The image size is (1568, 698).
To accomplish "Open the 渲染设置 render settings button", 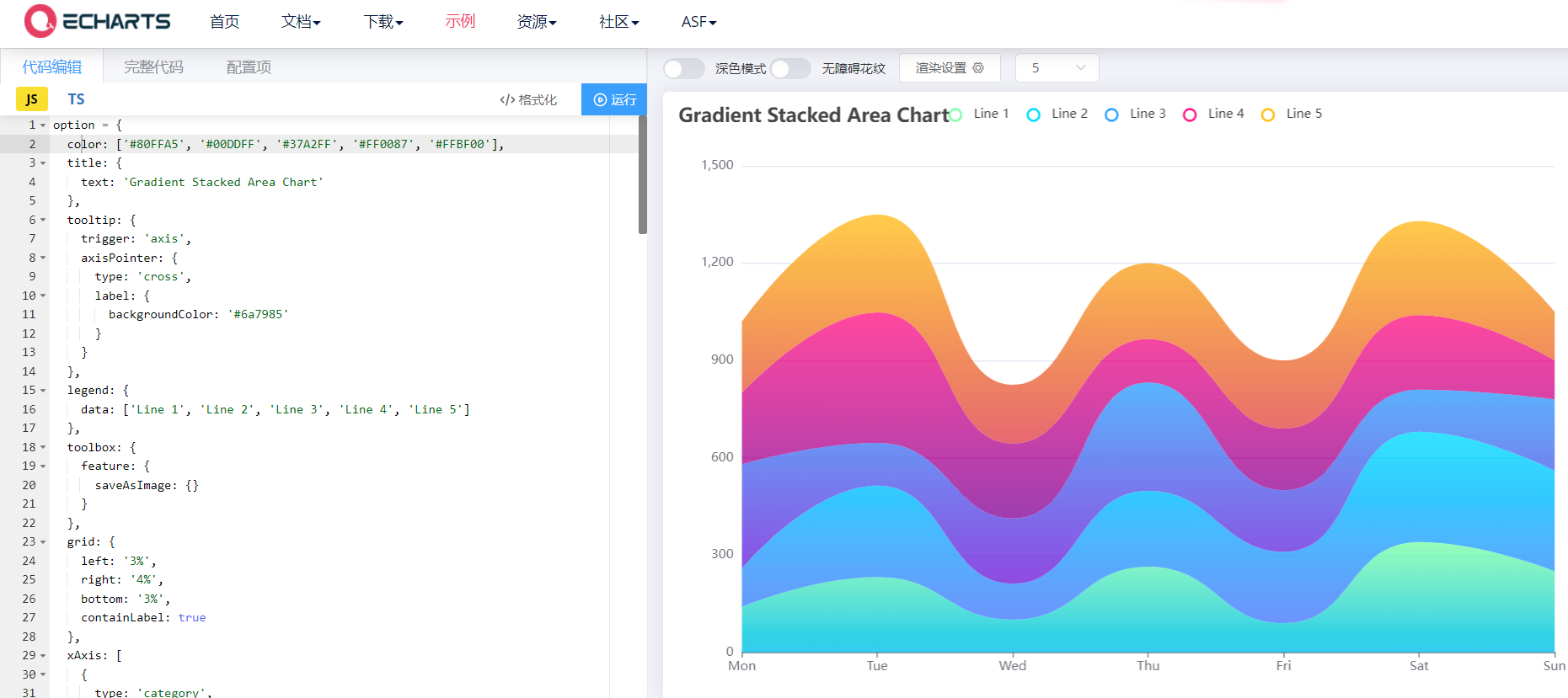I will (950, 68).
